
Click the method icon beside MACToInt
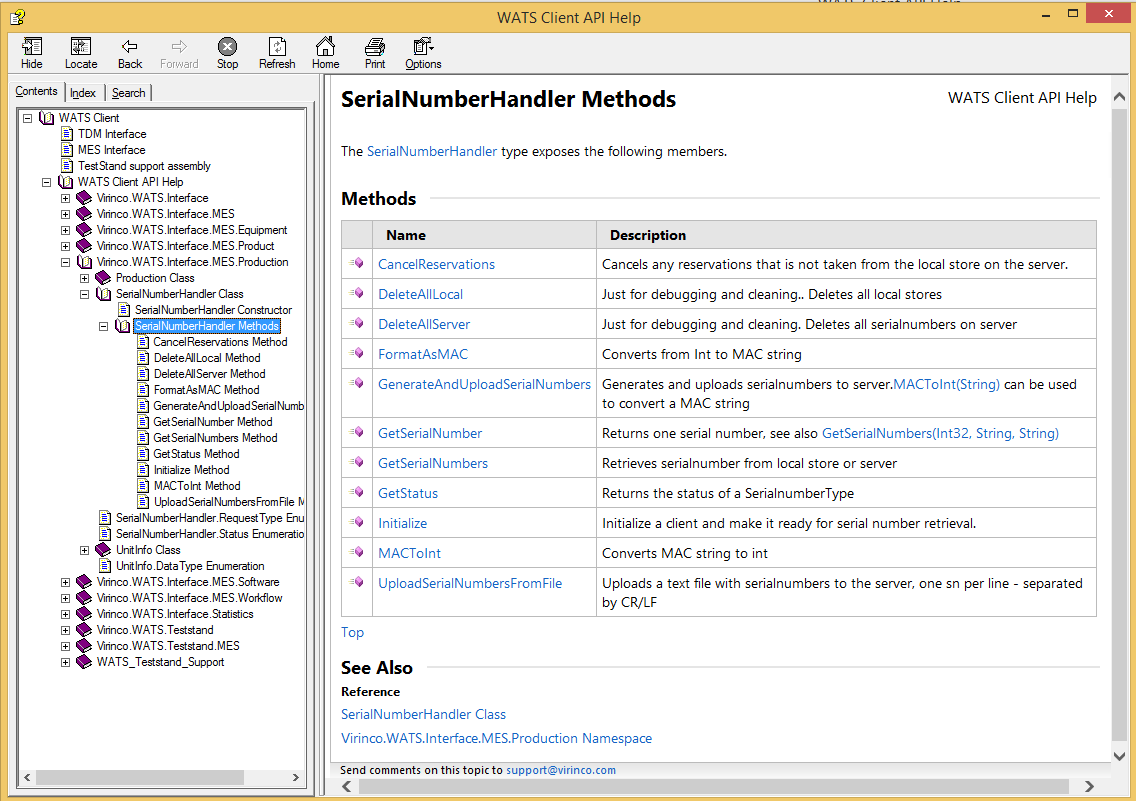[x=356, y=552]
